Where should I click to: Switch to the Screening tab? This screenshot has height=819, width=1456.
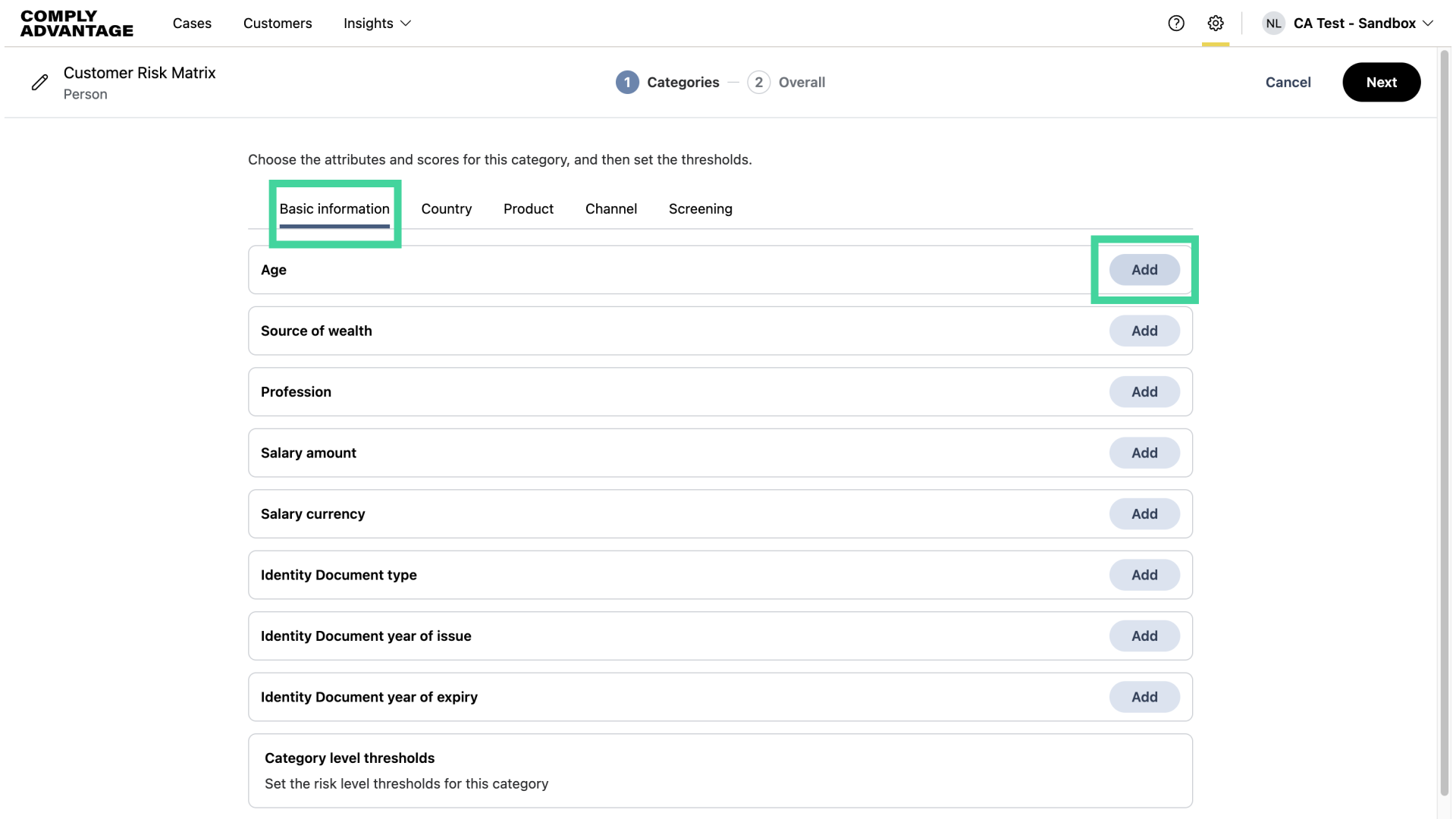(x=700, y=209)
